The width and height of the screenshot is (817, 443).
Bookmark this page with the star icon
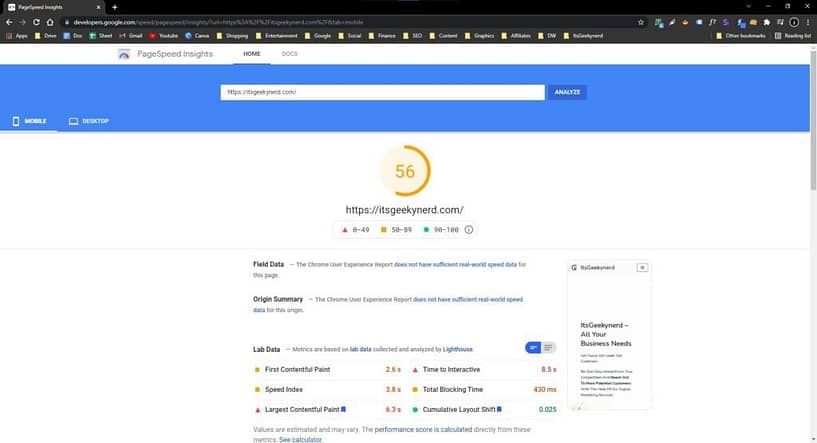pos(641,22)
